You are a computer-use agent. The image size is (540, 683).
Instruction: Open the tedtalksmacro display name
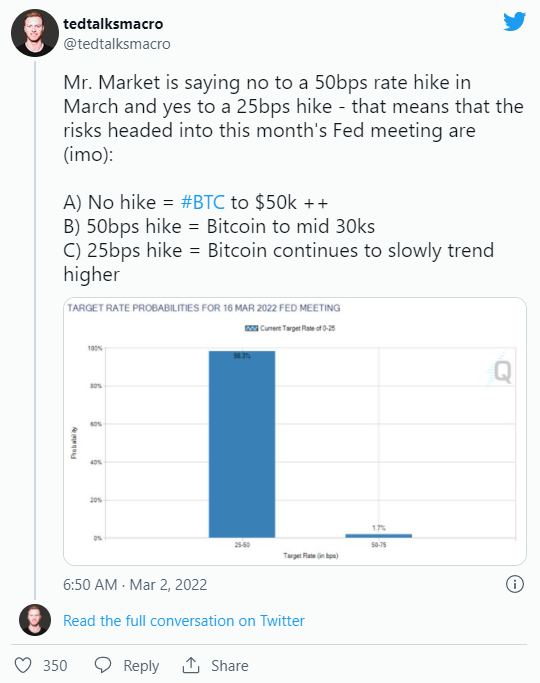(113, 24)
